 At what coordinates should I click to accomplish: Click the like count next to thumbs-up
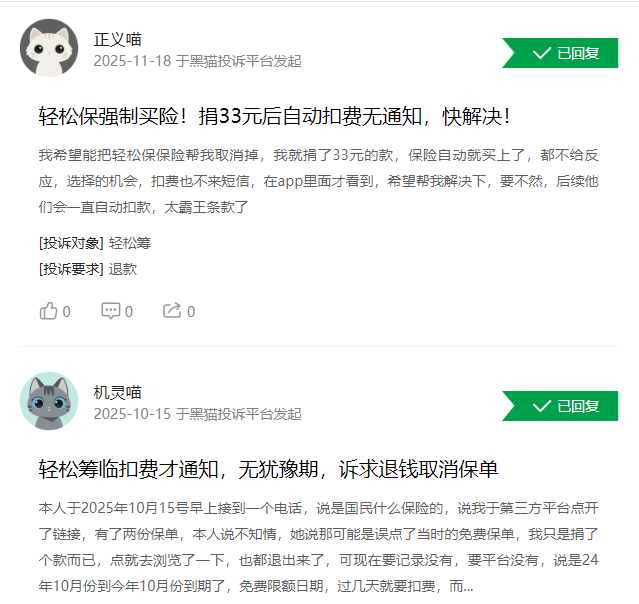66,312
